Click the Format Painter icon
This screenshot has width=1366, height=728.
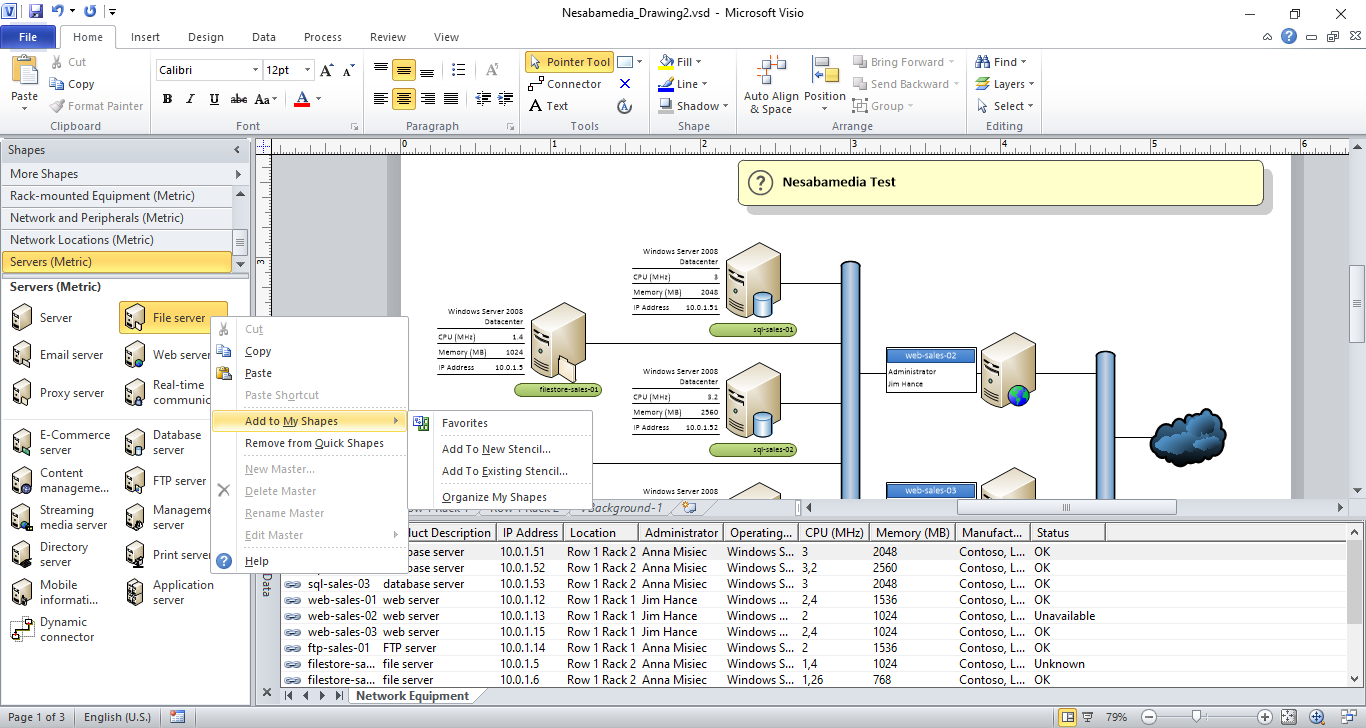[x=57, y=106]
